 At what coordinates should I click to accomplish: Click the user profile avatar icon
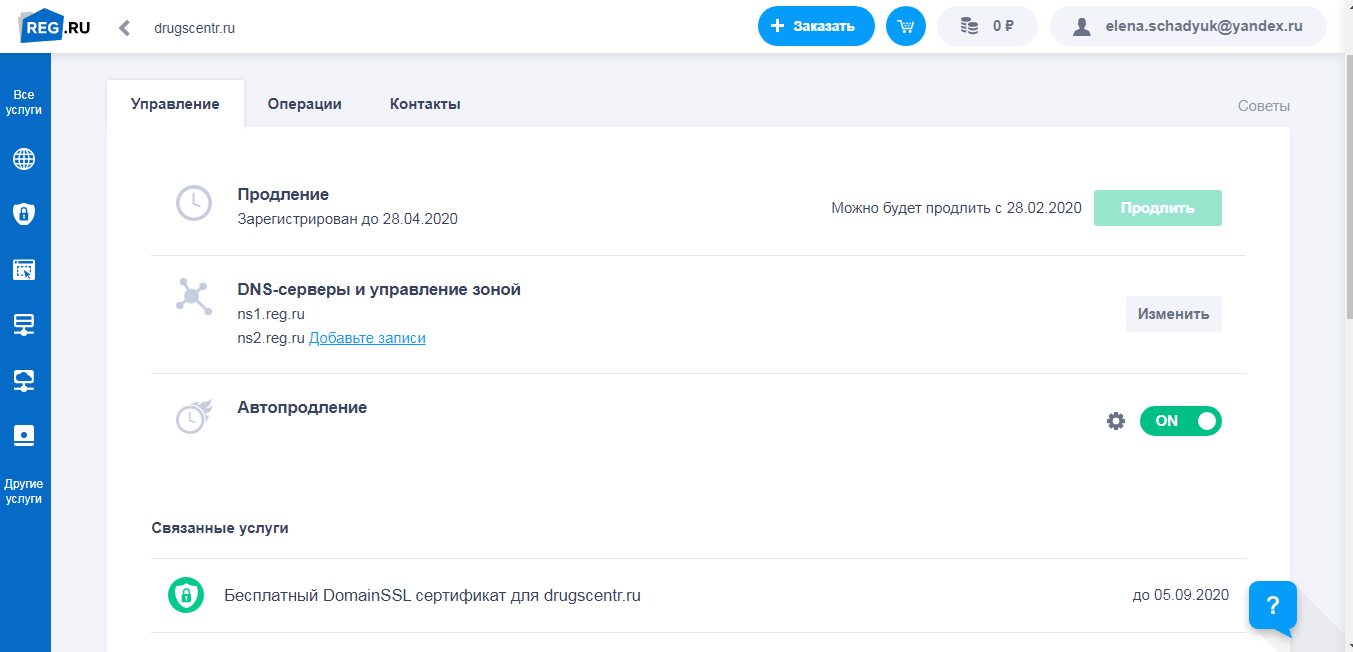click(1081, 27)
